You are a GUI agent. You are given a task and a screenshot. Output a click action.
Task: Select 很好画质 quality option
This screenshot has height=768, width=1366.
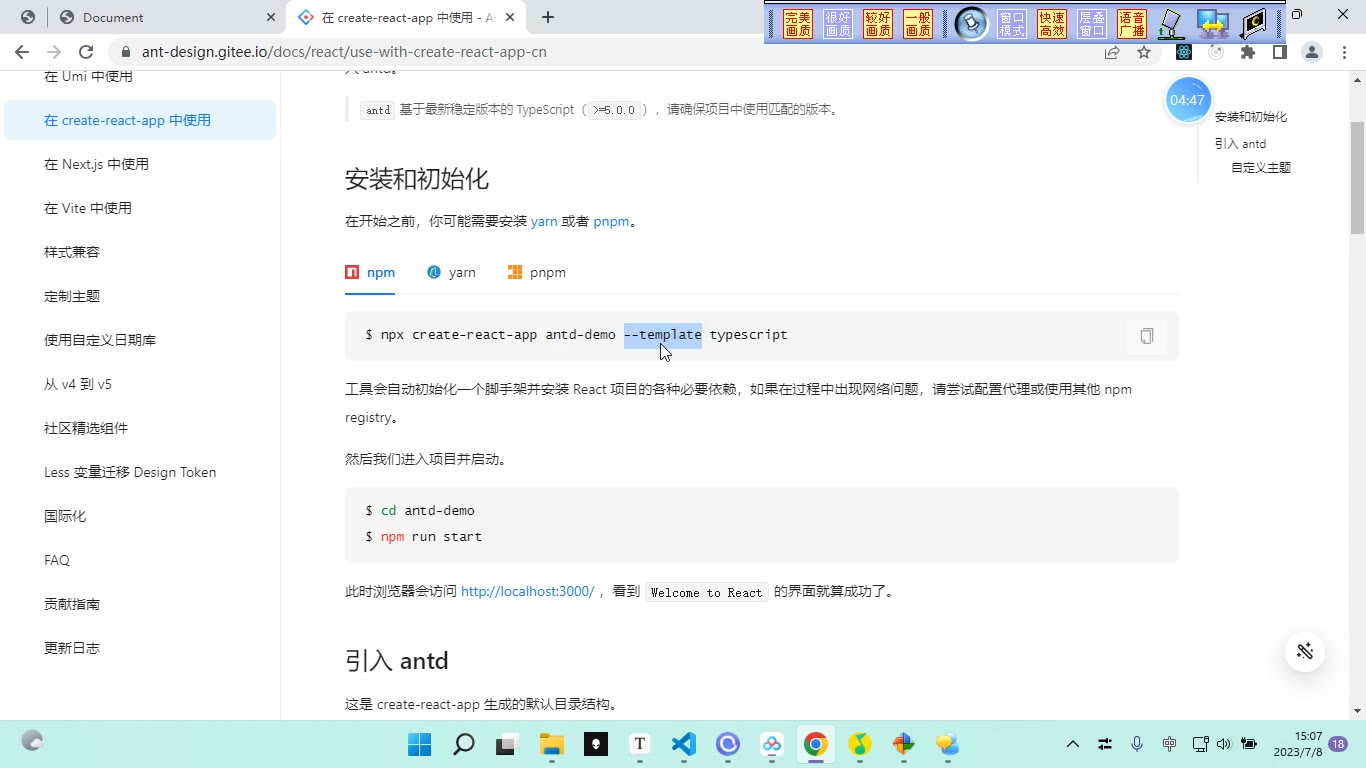(x=838, y=24)
